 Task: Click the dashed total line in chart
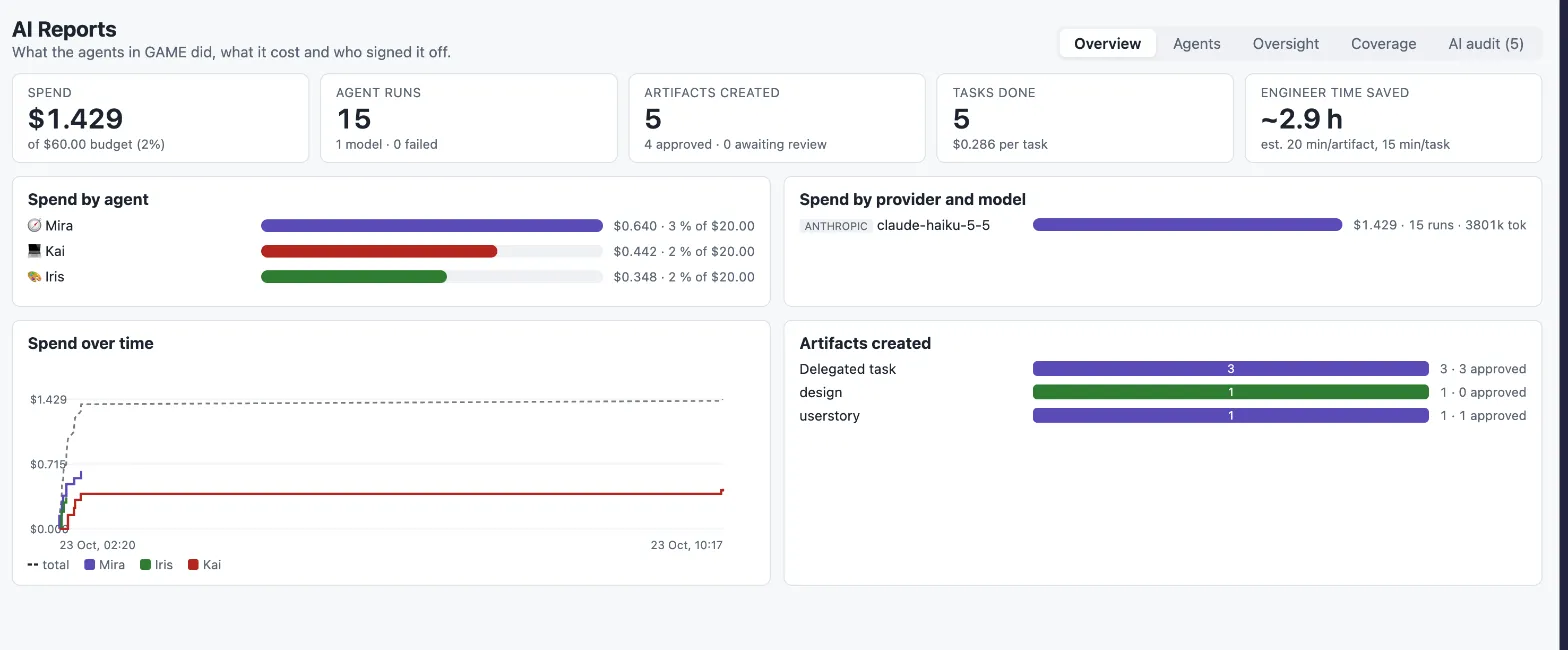click(400, 402)
